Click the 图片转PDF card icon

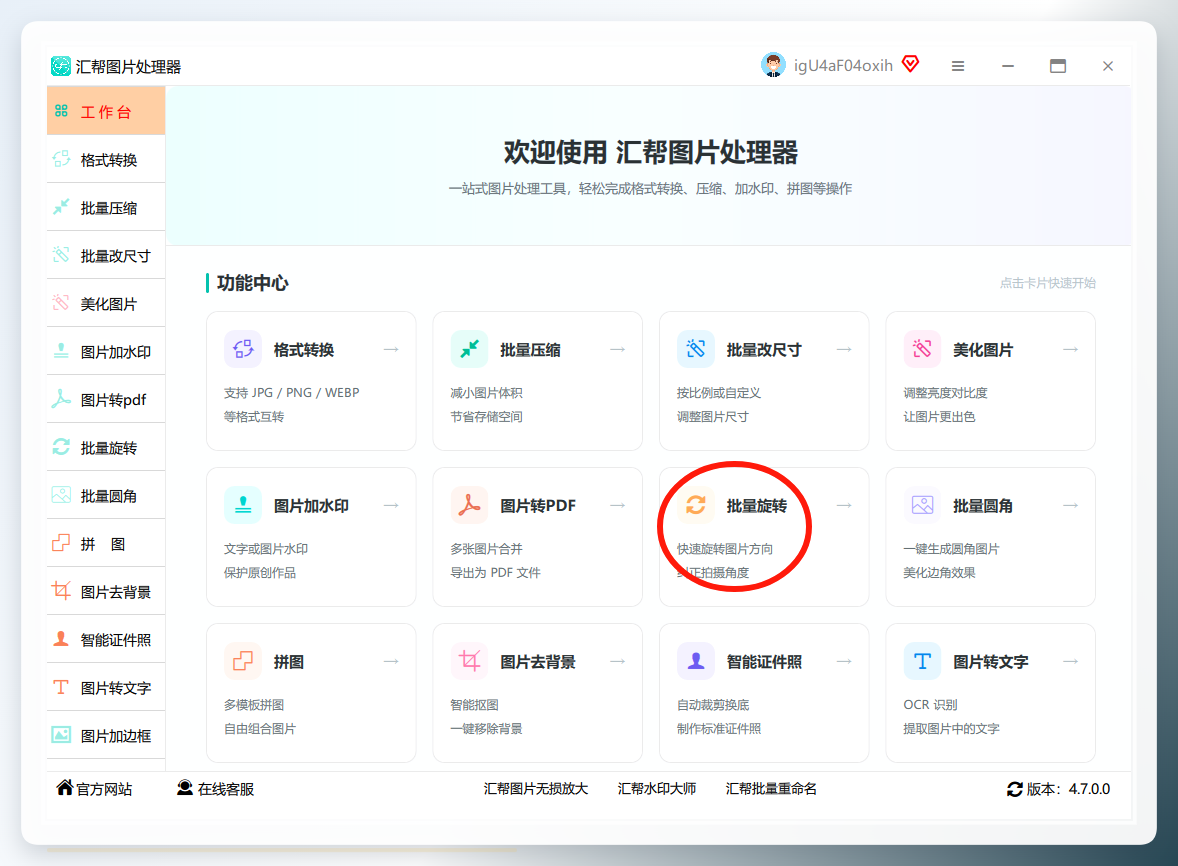(470, 505)
